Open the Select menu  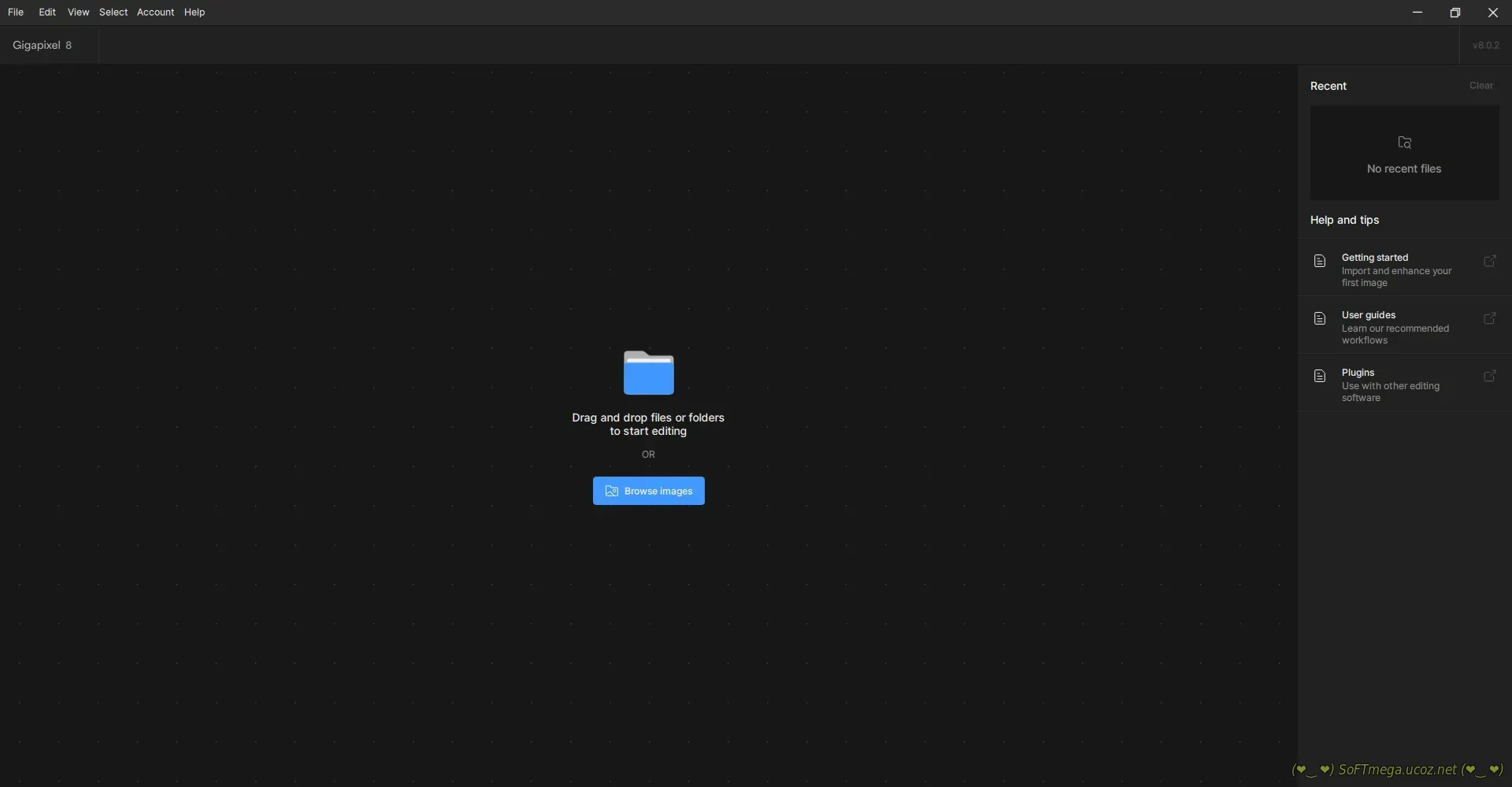point(113,12)
